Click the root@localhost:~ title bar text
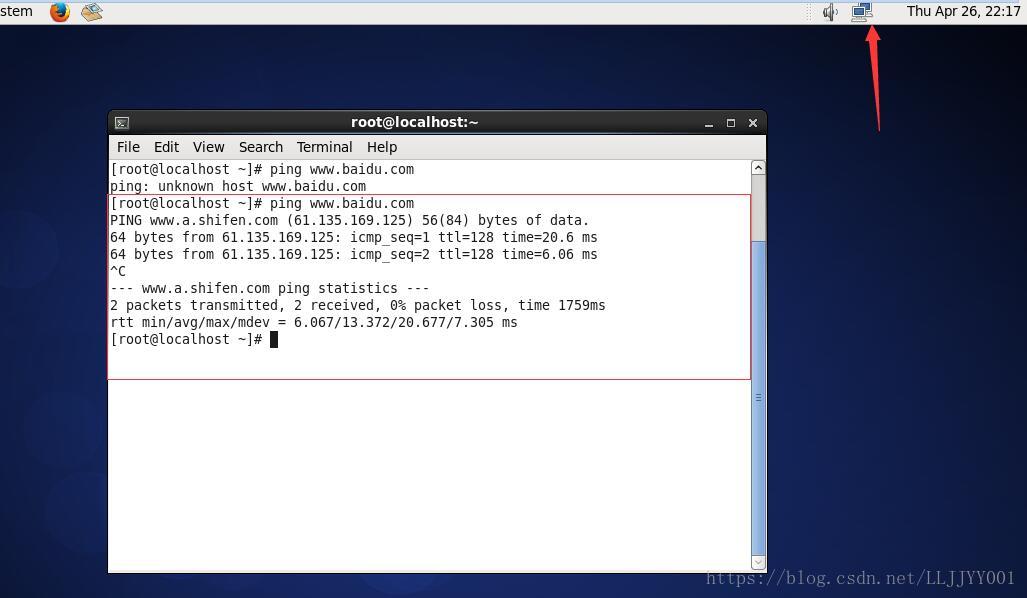 [415, 122]
